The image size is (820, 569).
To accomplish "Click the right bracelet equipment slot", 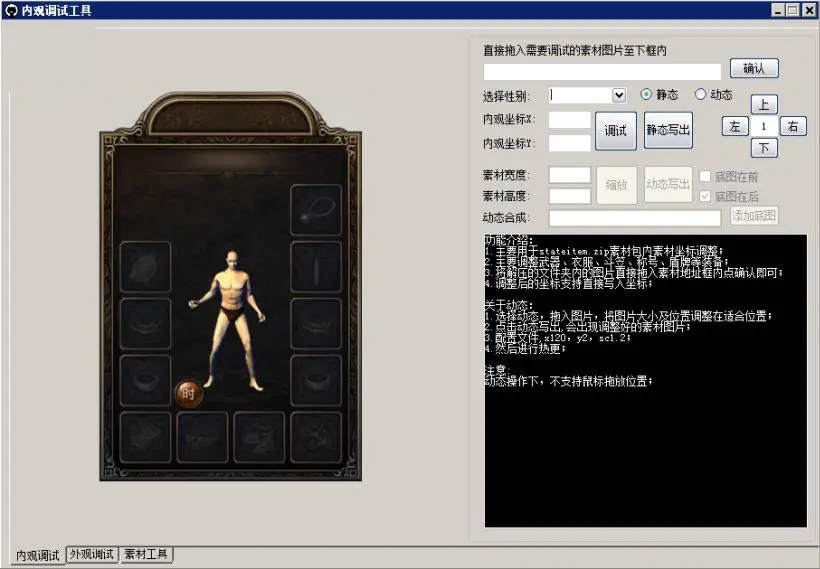I will (316, 324).
